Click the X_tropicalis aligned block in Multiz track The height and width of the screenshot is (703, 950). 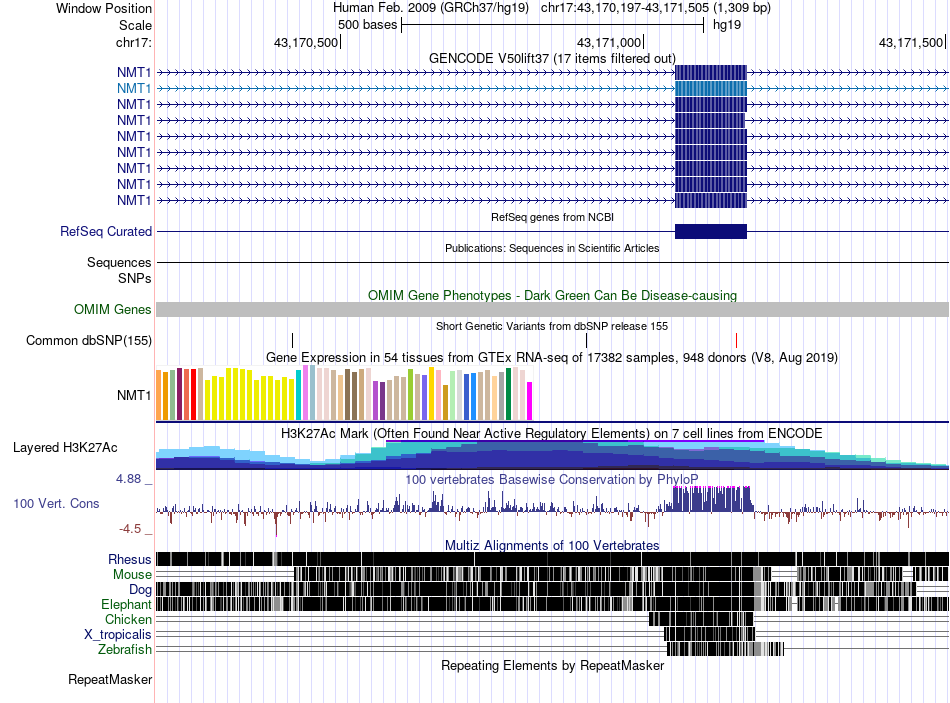point(709,635)
